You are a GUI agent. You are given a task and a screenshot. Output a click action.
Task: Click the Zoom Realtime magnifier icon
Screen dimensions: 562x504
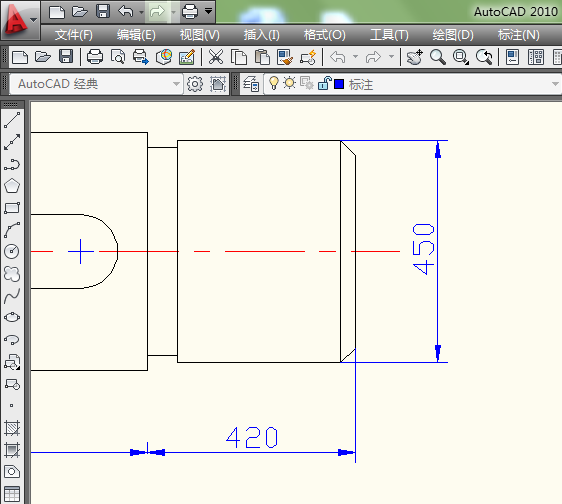(x=438, y=57)
